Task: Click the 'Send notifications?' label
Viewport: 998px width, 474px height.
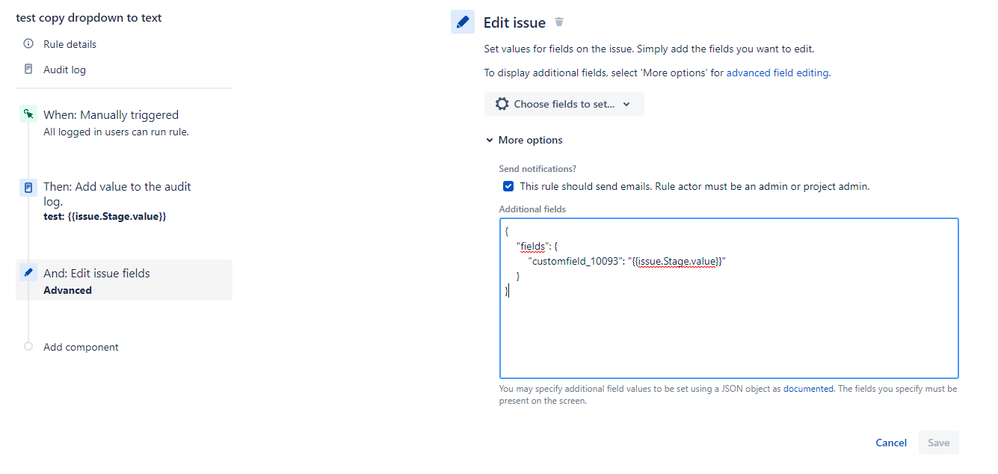Action: [x=538, y=169]
